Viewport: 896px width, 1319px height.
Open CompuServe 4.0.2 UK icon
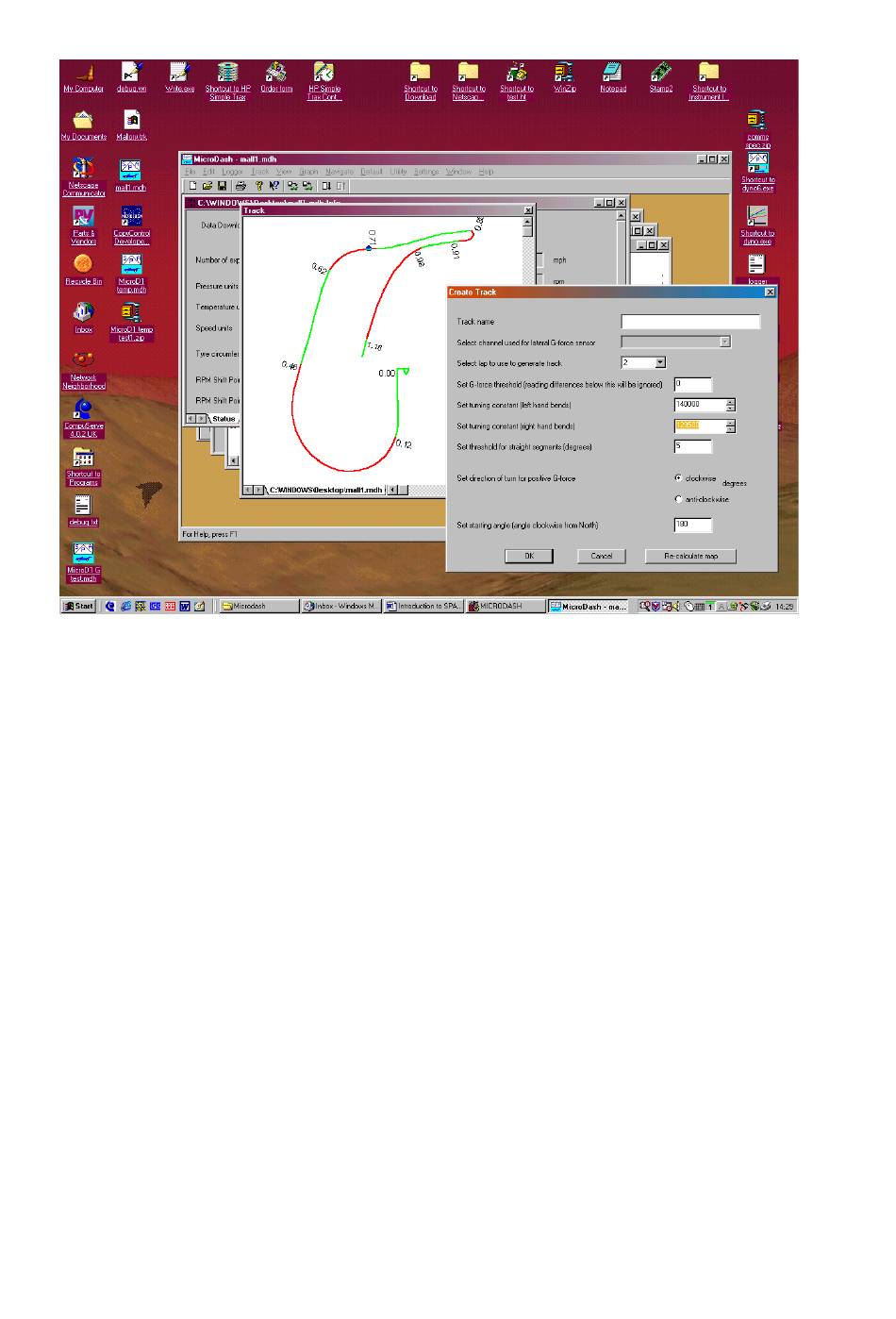(84, 419)
